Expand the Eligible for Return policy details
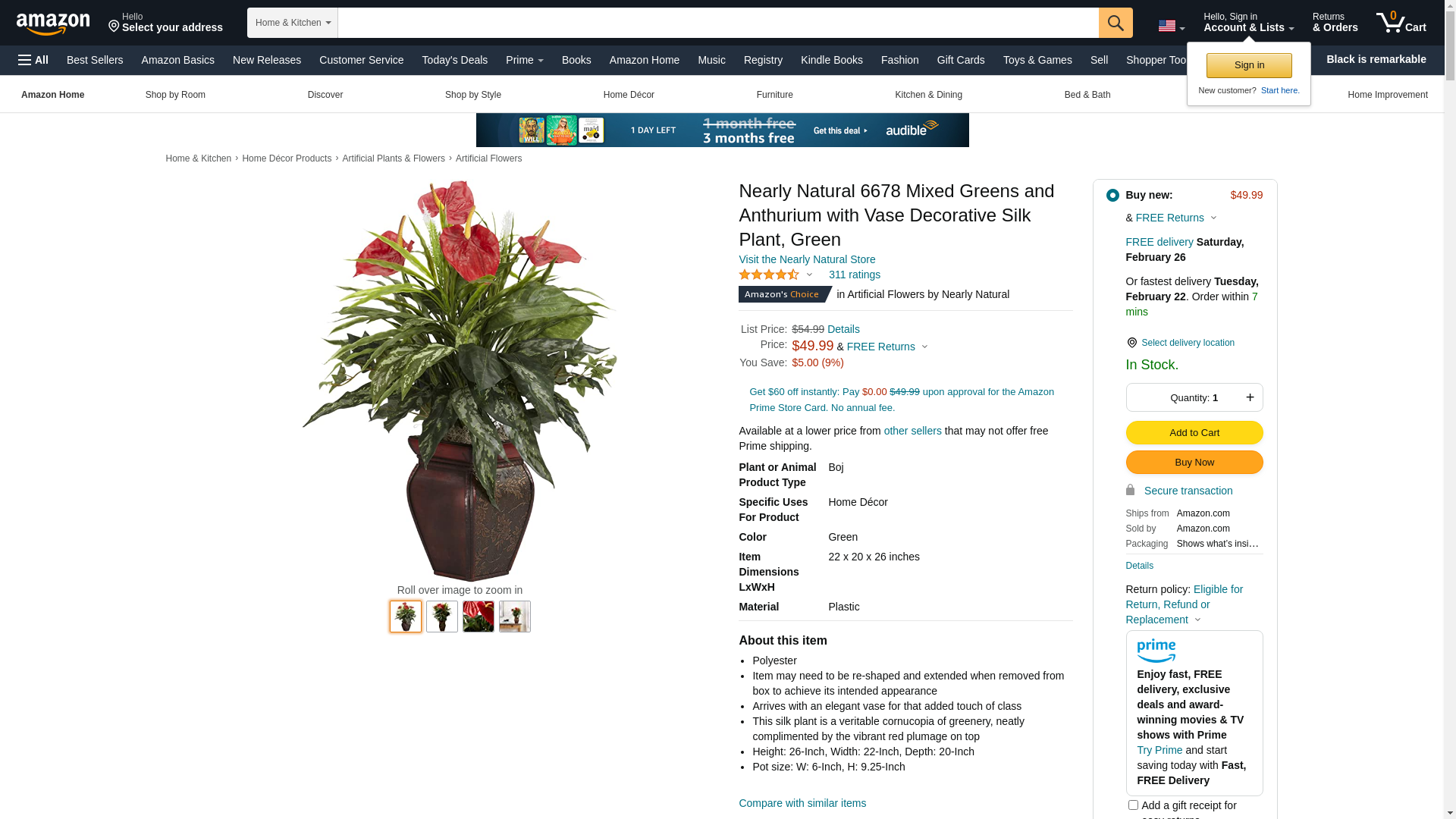This screenshot has height=819, width=1456. (1197, 620)
